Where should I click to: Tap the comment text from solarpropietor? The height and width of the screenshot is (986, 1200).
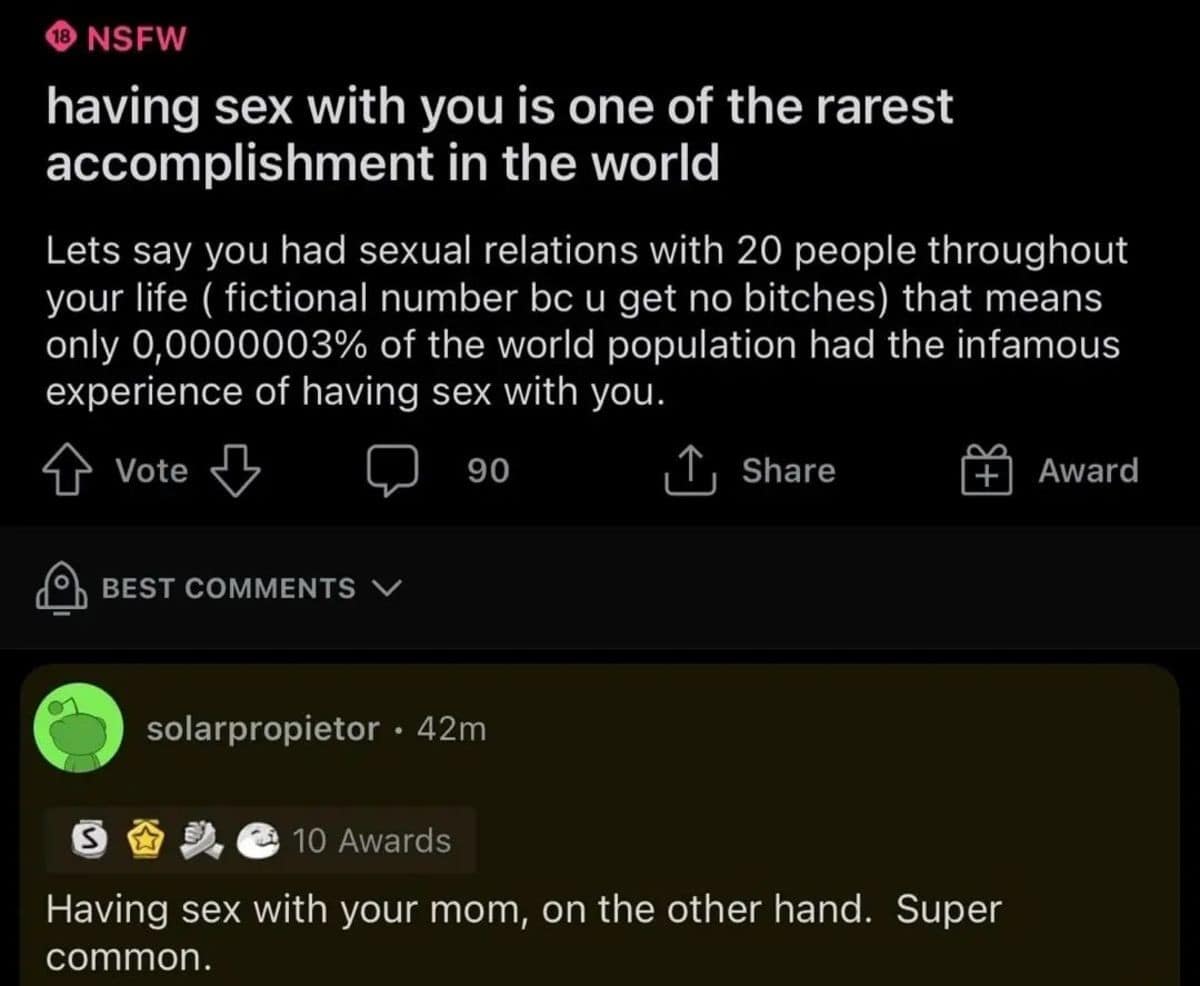[x=523, y=933]
